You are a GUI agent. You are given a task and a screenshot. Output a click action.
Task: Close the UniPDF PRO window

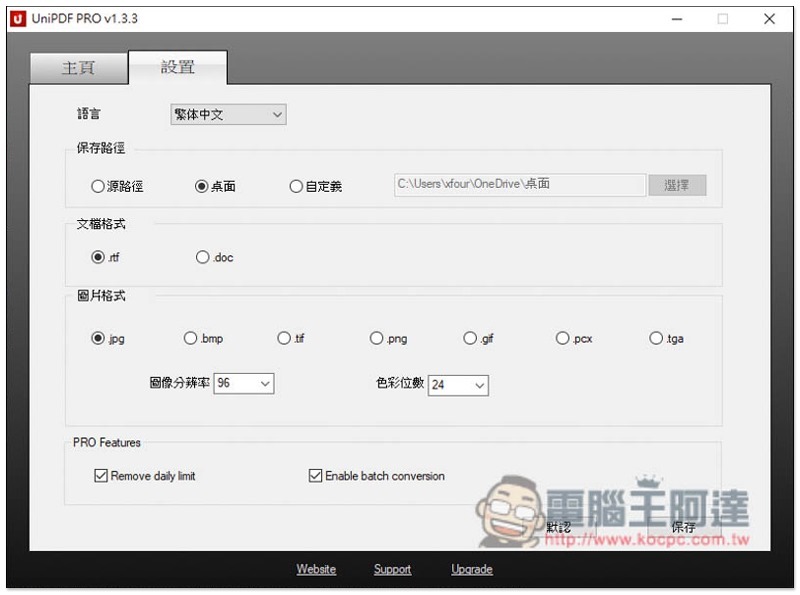[769, 19]
